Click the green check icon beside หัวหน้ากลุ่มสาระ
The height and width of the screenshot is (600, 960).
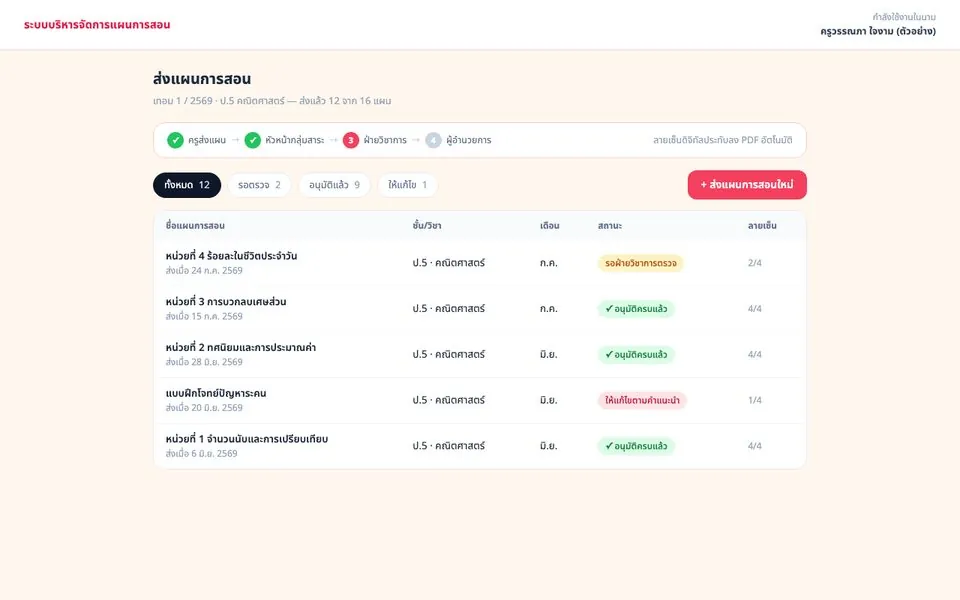click(252, 140)
